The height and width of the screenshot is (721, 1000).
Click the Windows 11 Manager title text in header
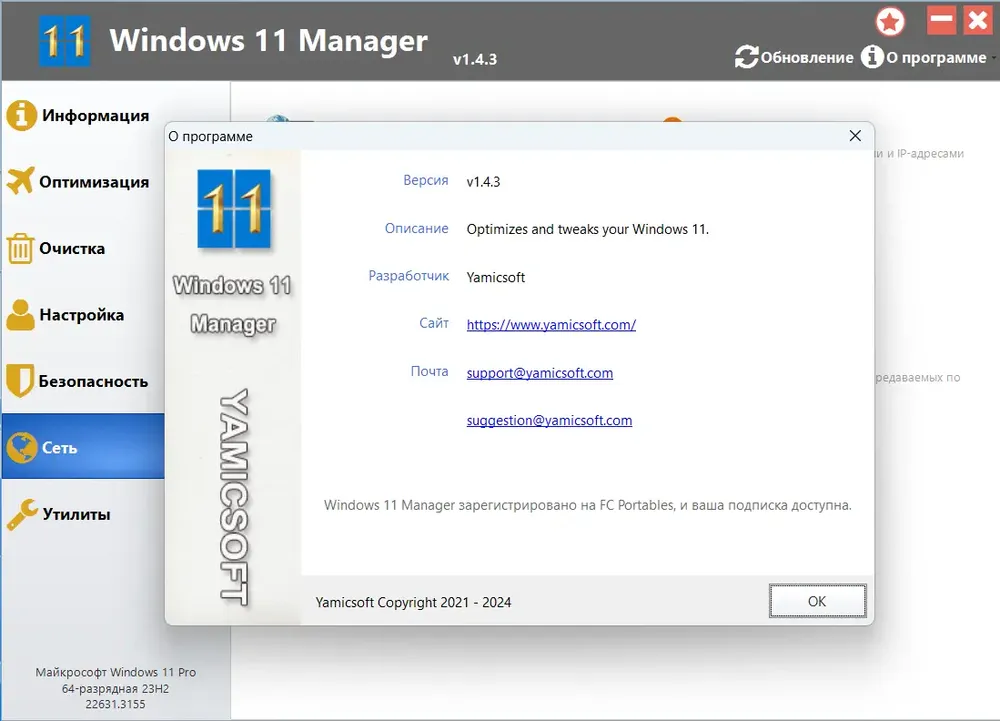tap(268, 40)
